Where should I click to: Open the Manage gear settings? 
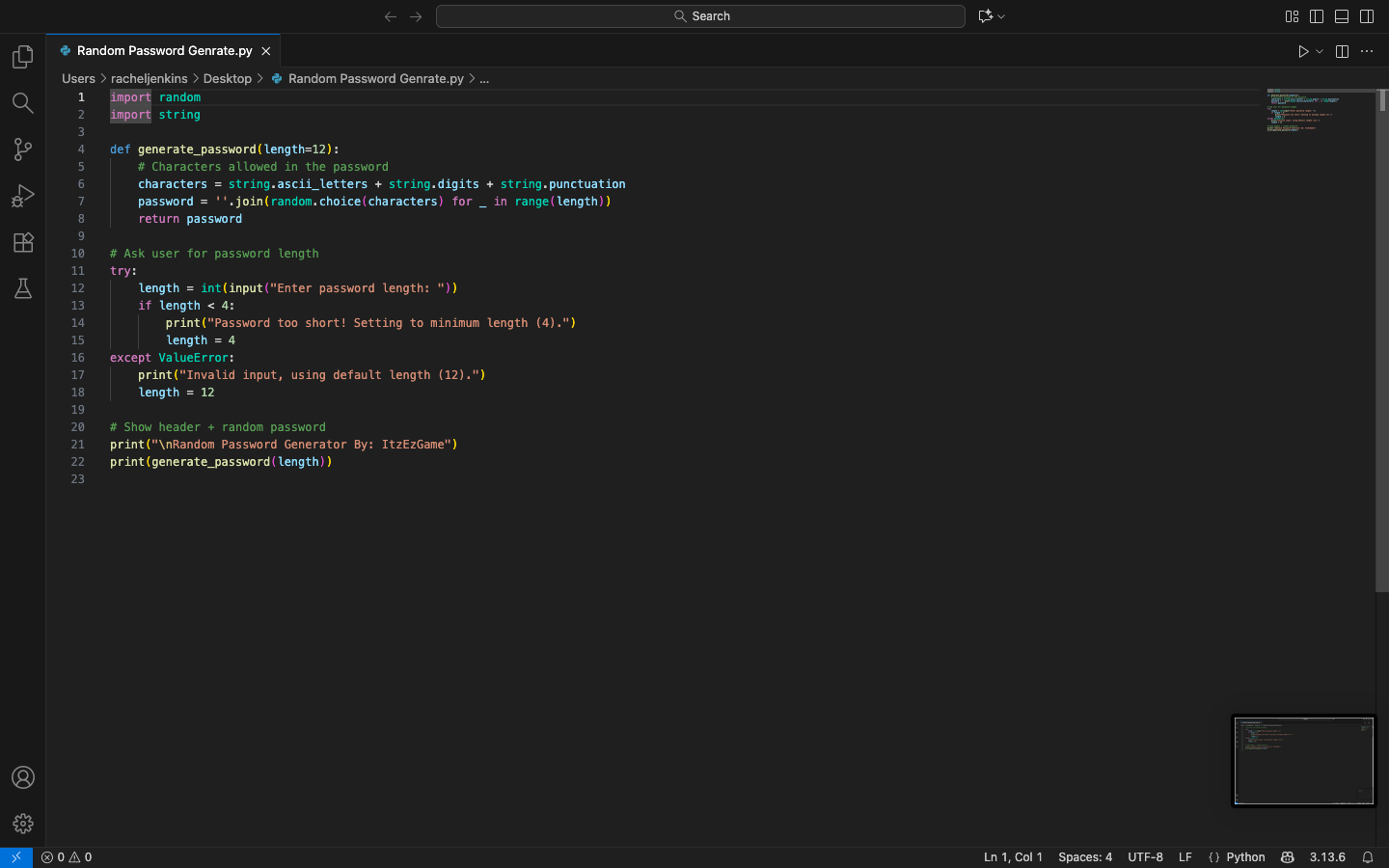click(x=23, y=824)
